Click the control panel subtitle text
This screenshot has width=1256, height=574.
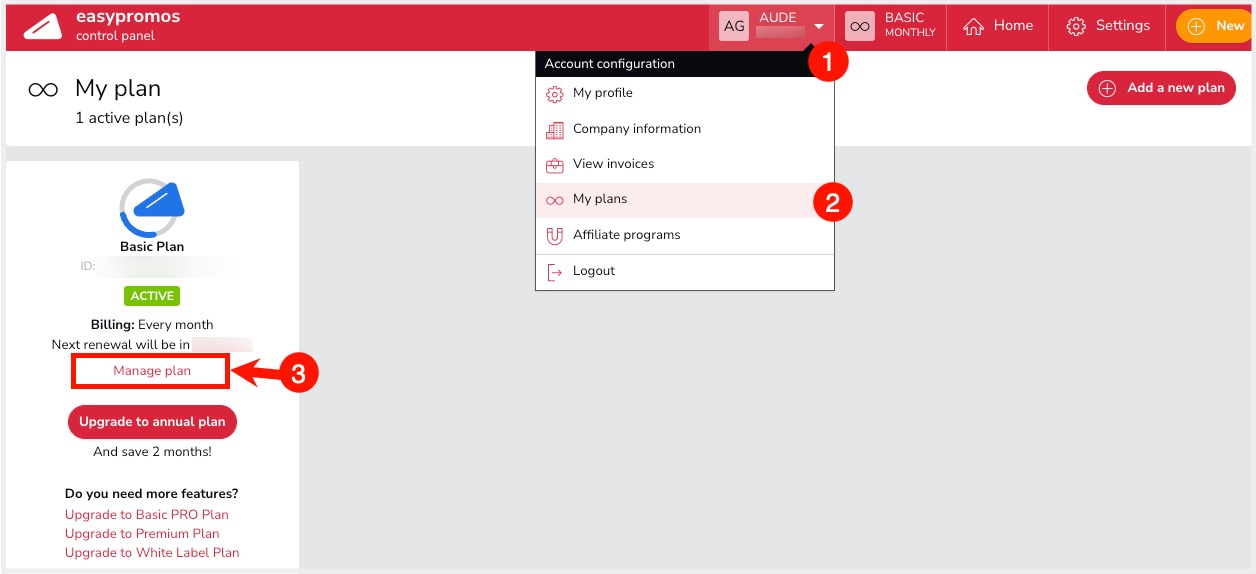pos(116,37)
